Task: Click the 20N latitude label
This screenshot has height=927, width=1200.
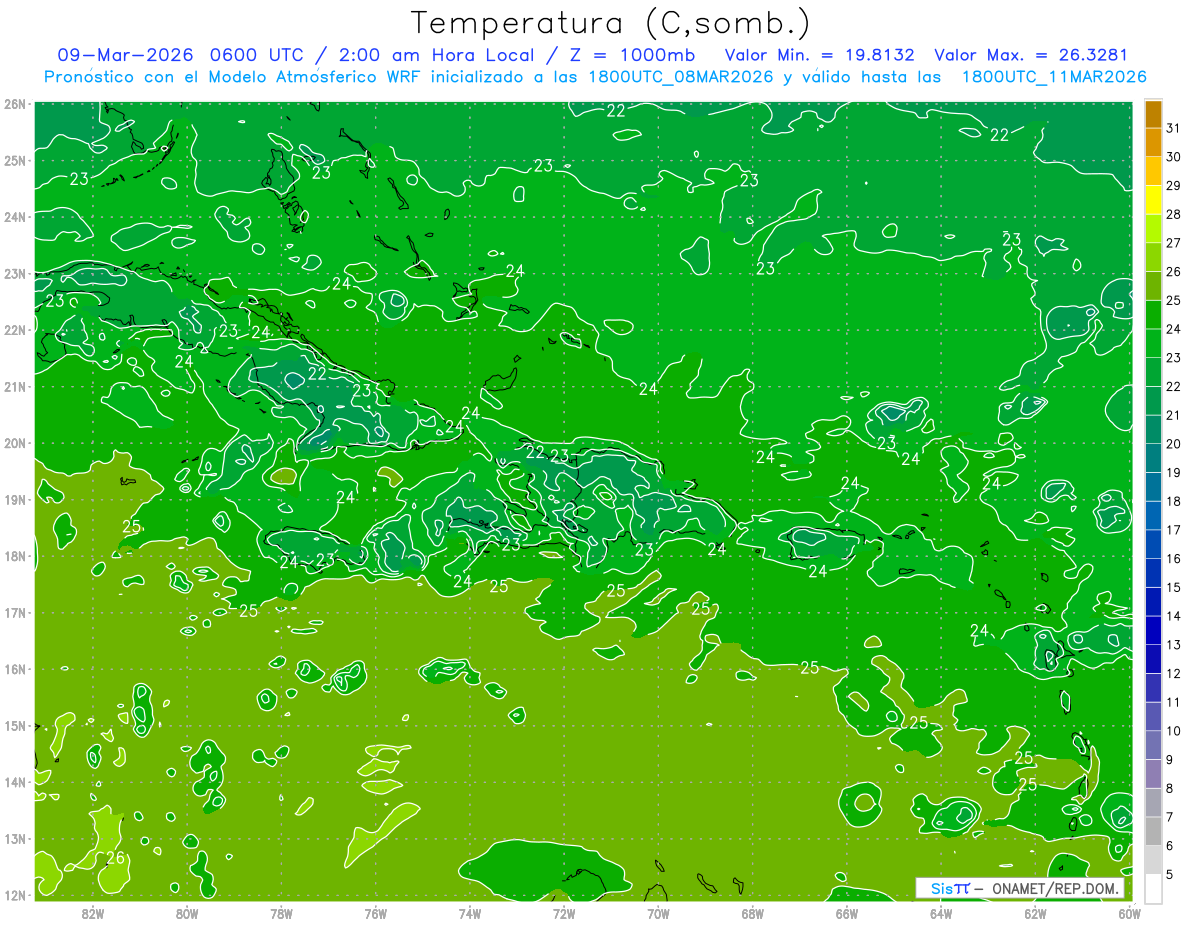Action: point(15,443)
